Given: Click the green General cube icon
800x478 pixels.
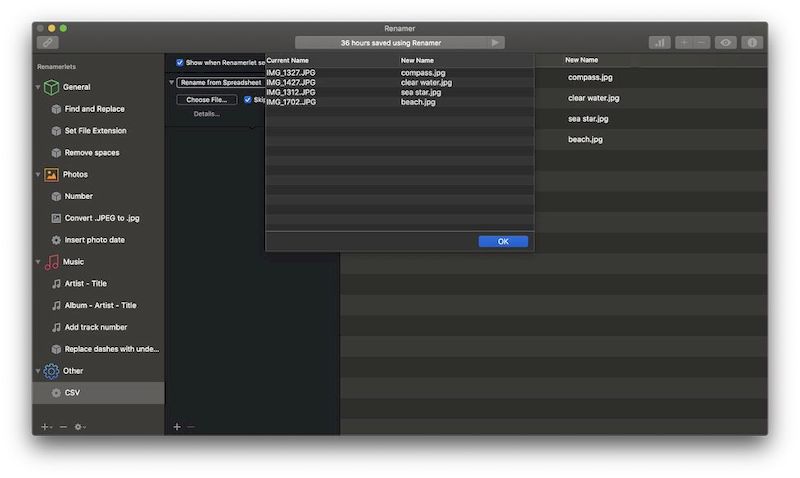Looking at the screenshot, I should [x=51, y=87].
